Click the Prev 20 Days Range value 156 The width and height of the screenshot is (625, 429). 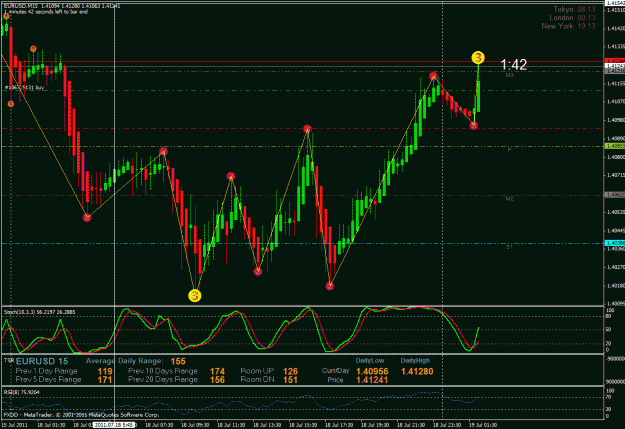(x=217, y=380)
